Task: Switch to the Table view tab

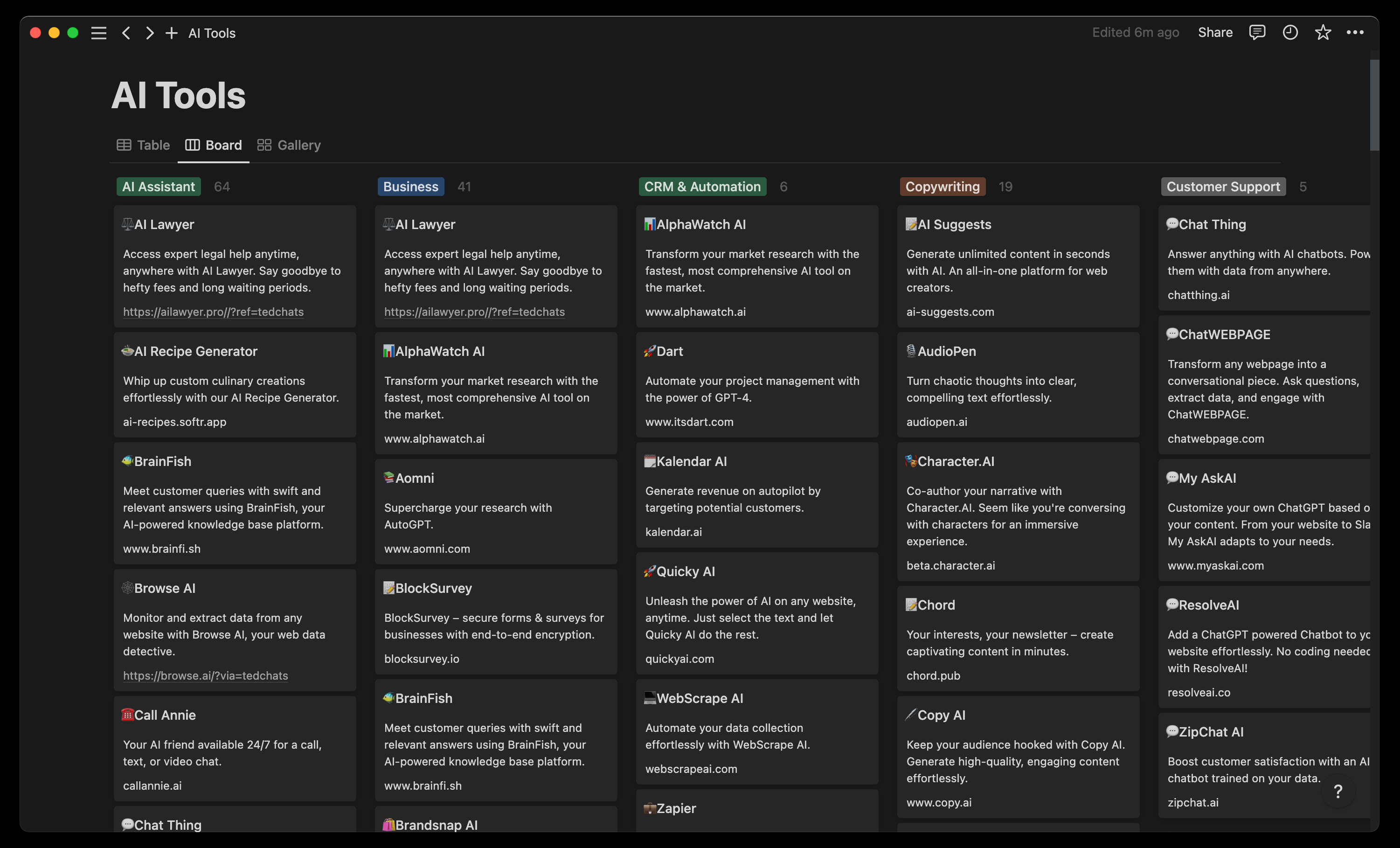Action: [x=143, y=145]
